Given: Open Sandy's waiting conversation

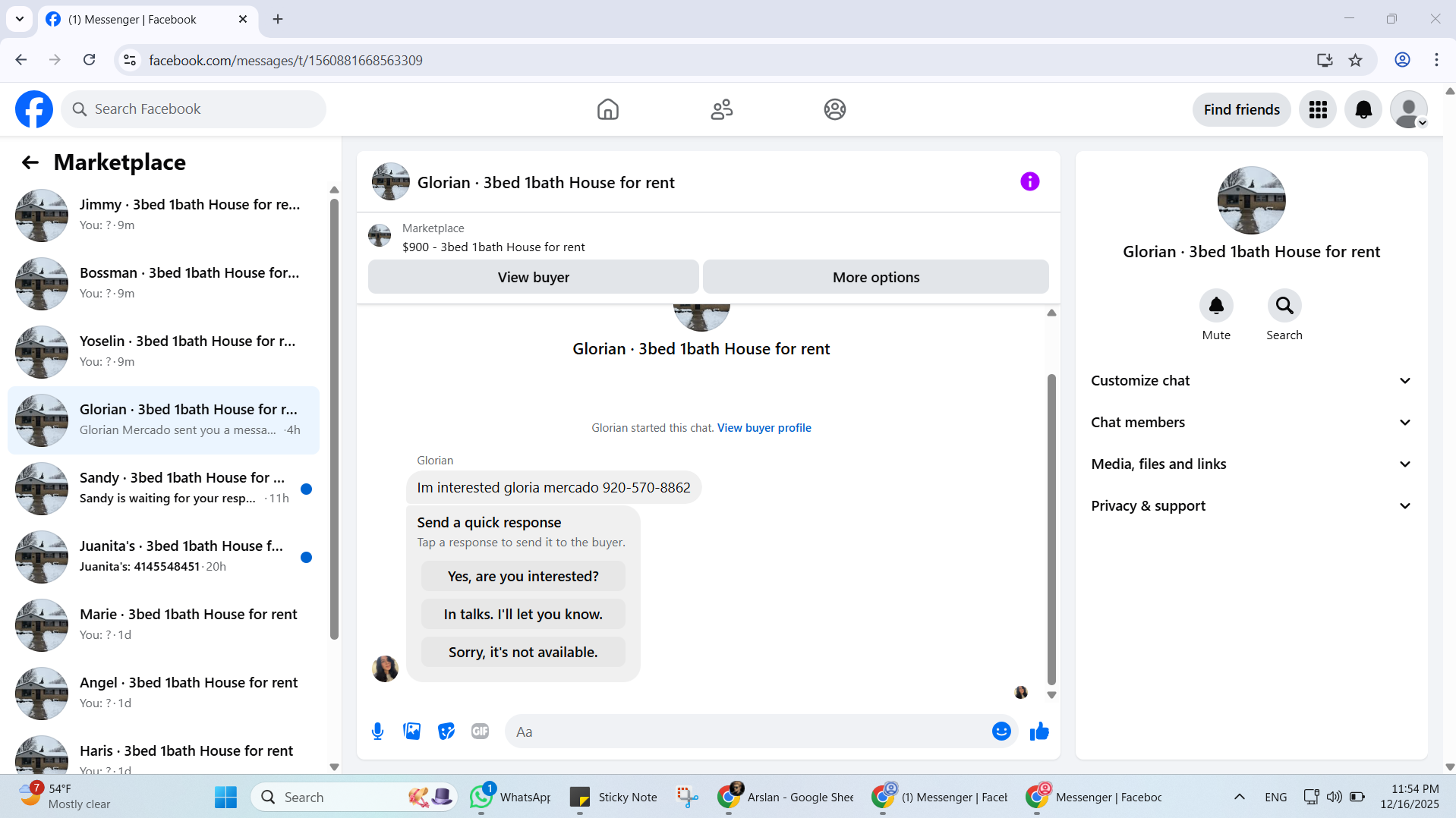Looking at the screenshot, I should point(163,488).
